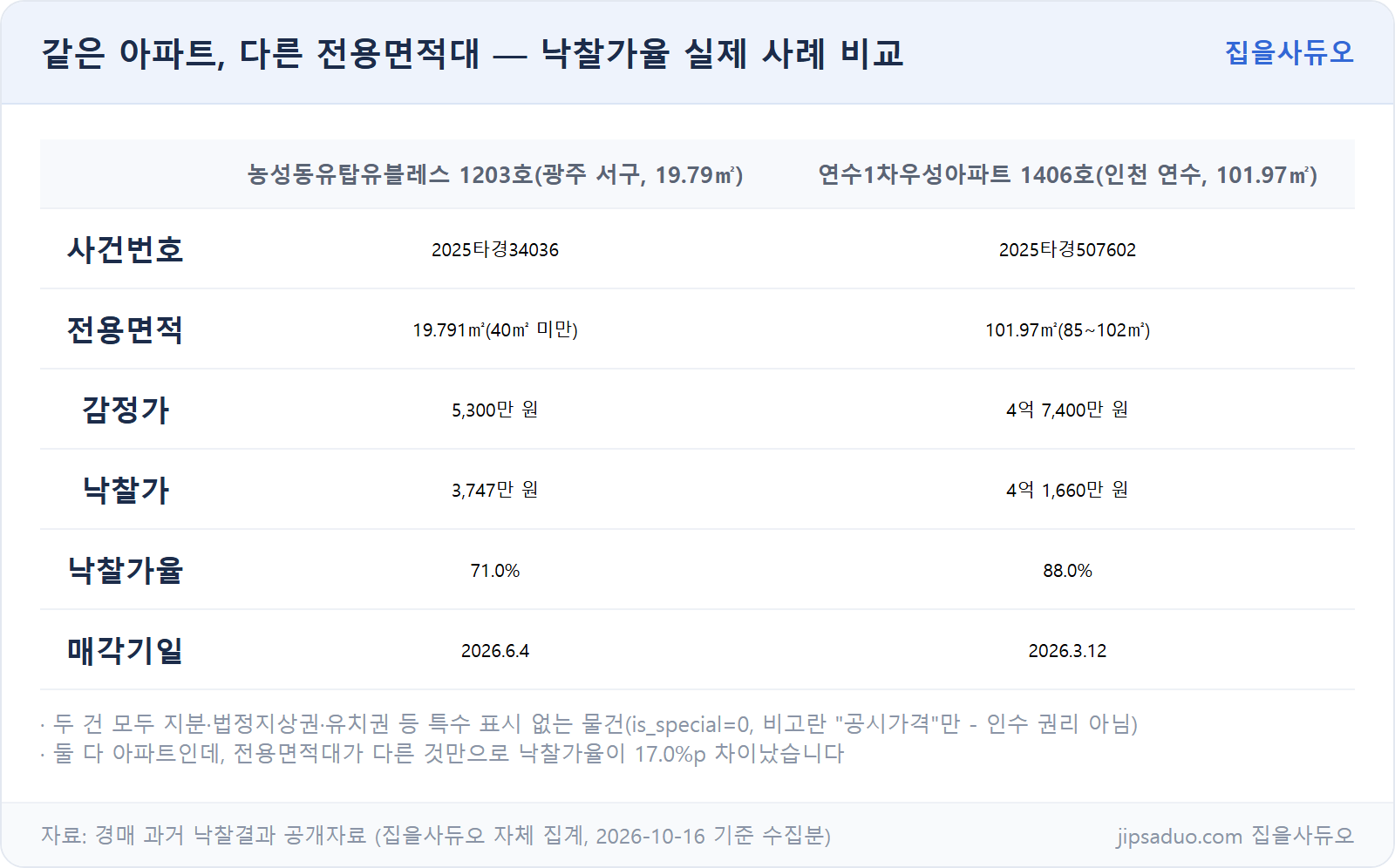Select area value 101.97㎡(85~102㎡)
Viewport: 1395px width, 868px height.
(1067, 330)
